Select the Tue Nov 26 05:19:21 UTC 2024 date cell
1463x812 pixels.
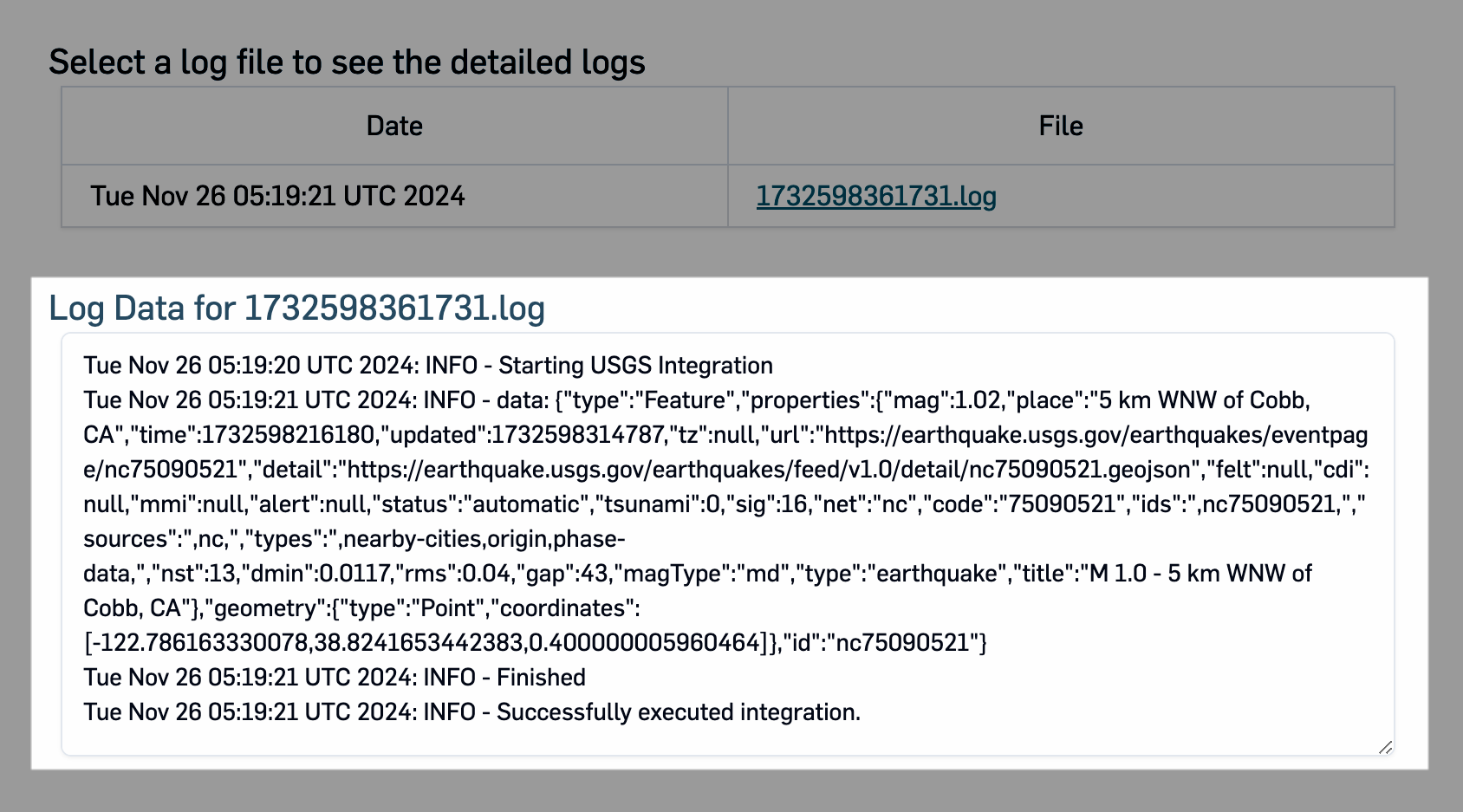[394, 196]
